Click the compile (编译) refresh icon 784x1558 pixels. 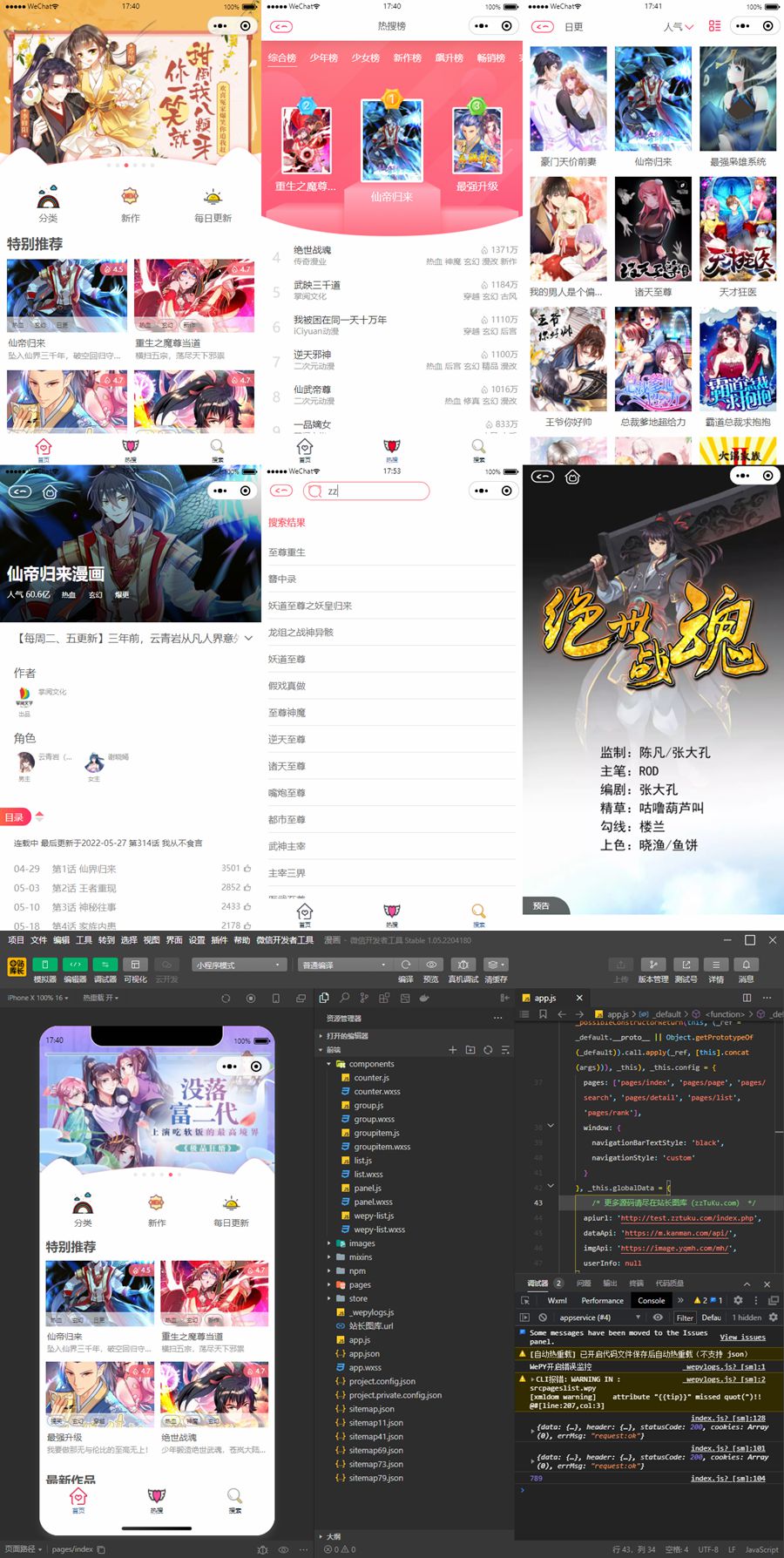click(406, 965)
